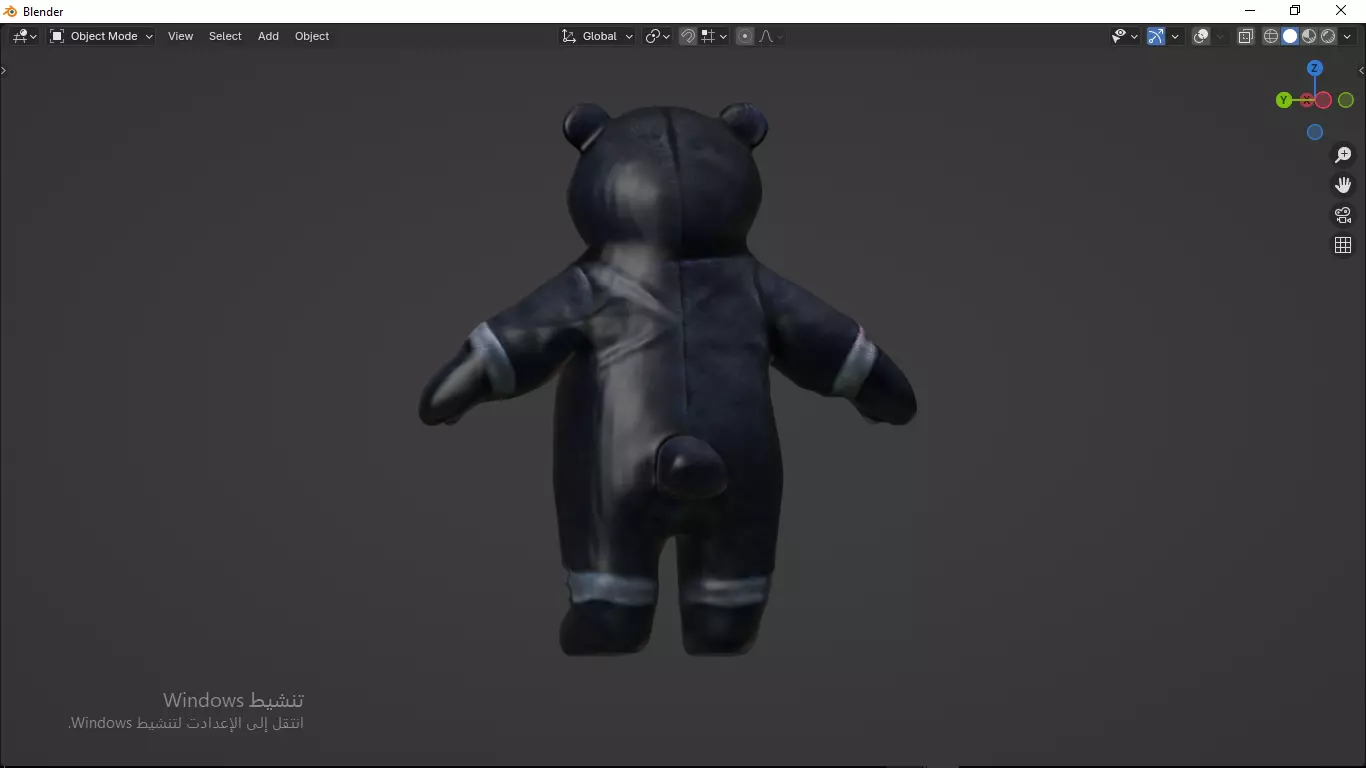The image size is (1366, 768).
Task: Expand the gizmo options arrow
Action: click(1175, 36)
